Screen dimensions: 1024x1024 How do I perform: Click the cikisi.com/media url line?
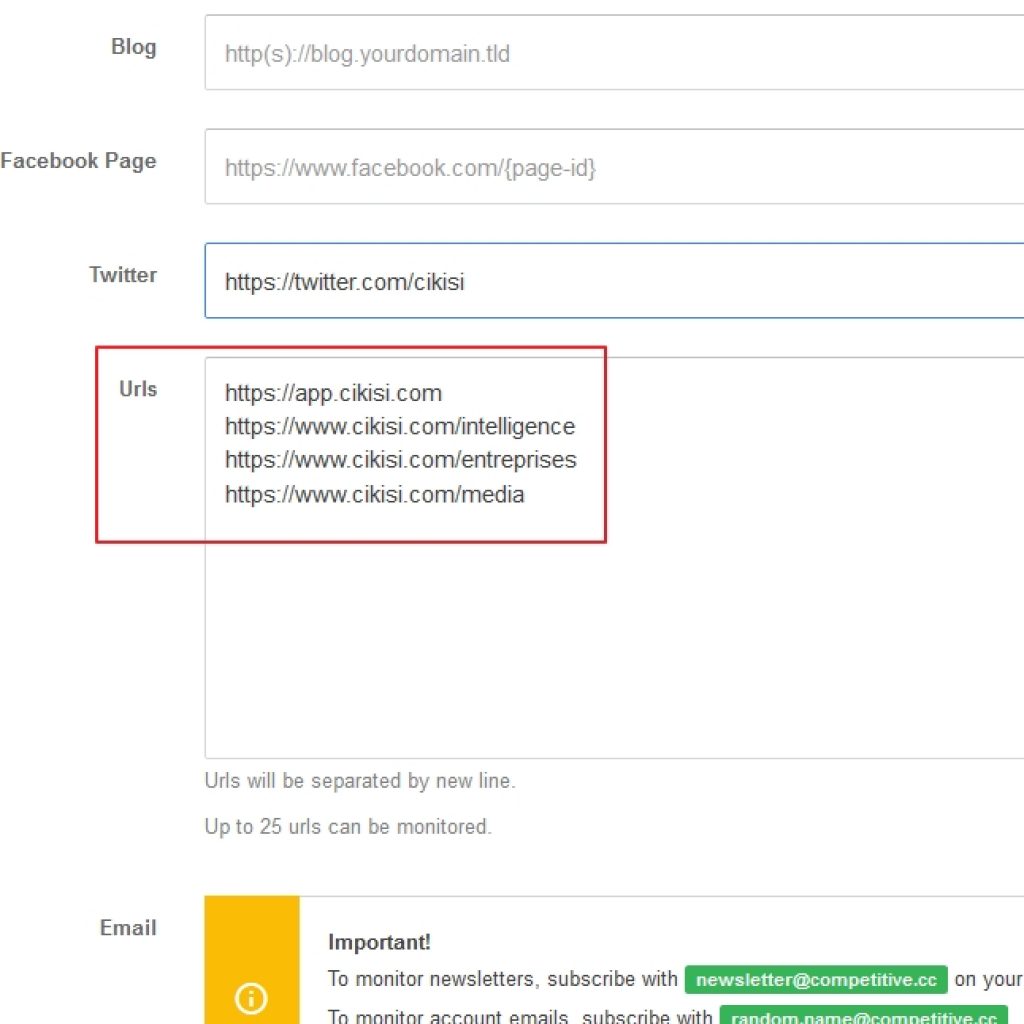pos(374,494)
